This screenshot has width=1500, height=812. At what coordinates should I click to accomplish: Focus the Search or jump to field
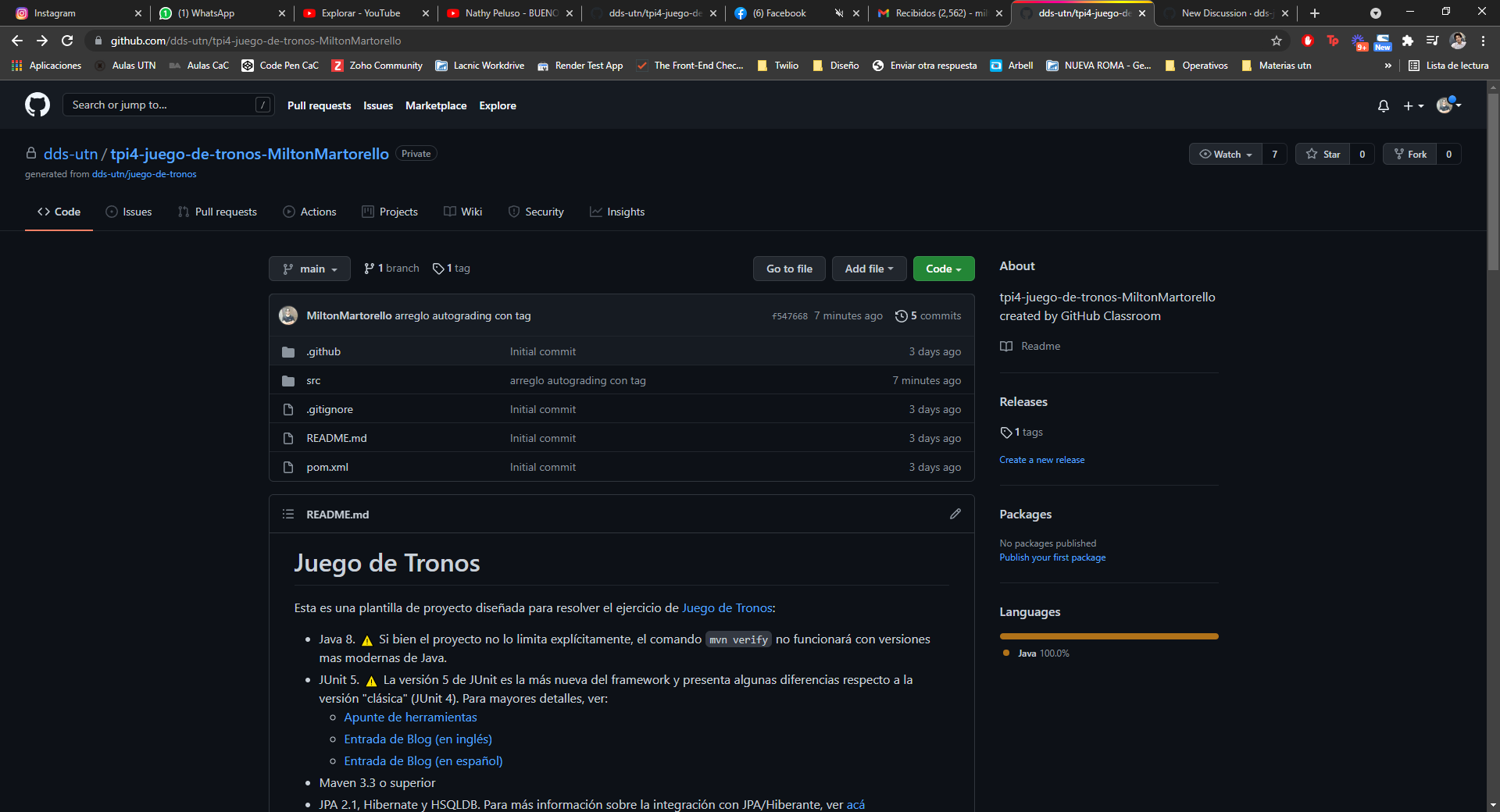168,105
